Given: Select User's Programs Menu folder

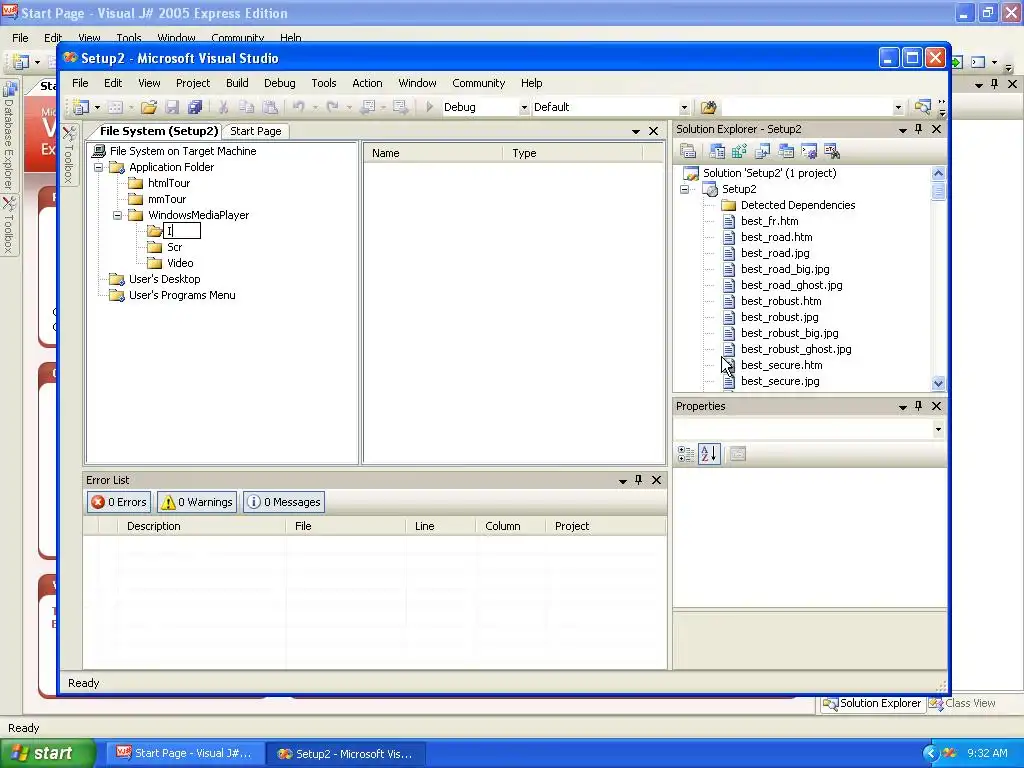Looking at the screenshot, I should (x=182, y=295).
